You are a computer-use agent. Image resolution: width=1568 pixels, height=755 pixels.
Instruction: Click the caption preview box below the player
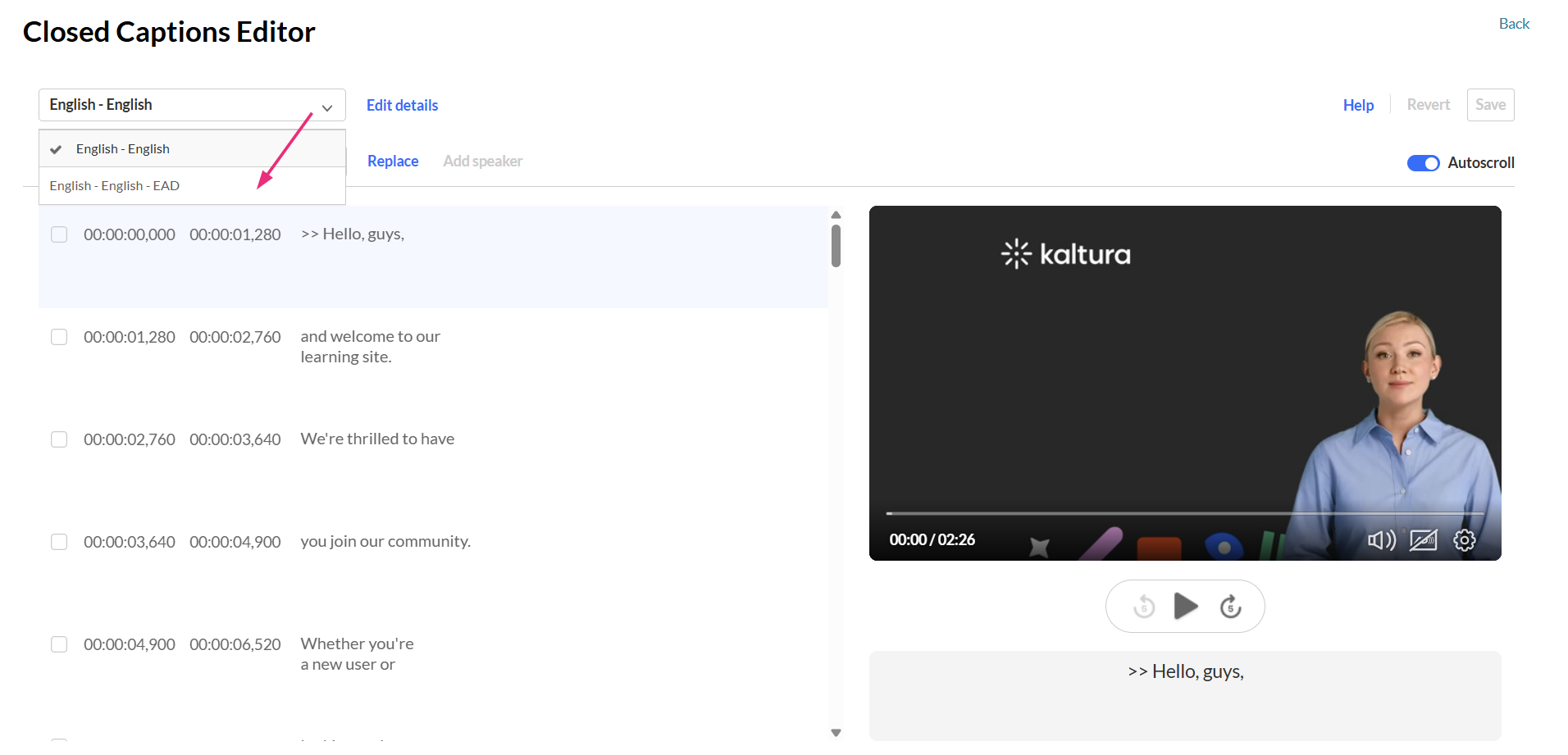1185,696
